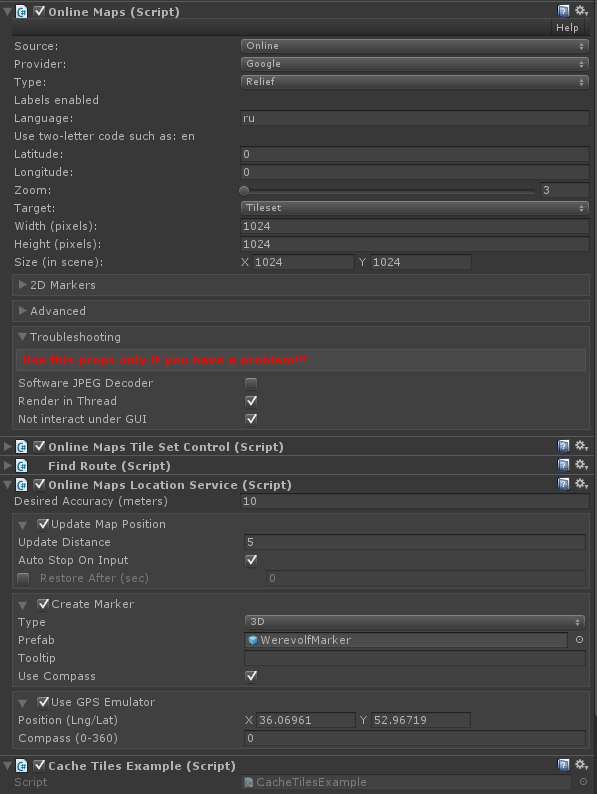Enable Software JPEG Decoder checkbox
This screenshot has width=597, height=794.
point(251,383)
